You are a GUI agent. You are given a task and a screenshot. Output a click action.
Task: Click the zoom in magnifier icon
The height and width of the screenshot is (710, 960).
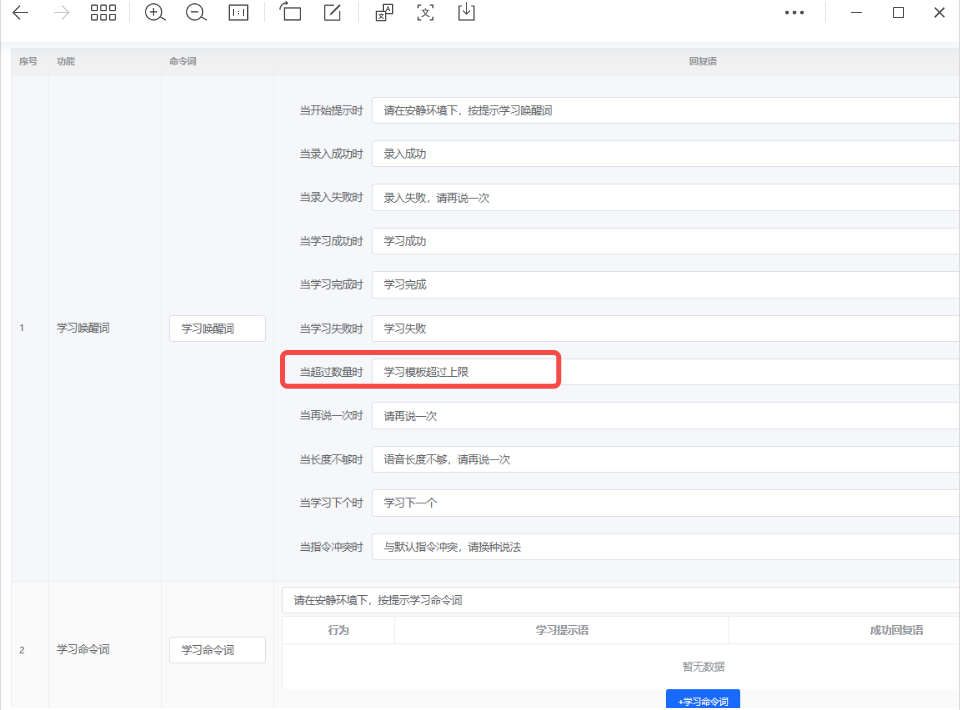[154, 13]
